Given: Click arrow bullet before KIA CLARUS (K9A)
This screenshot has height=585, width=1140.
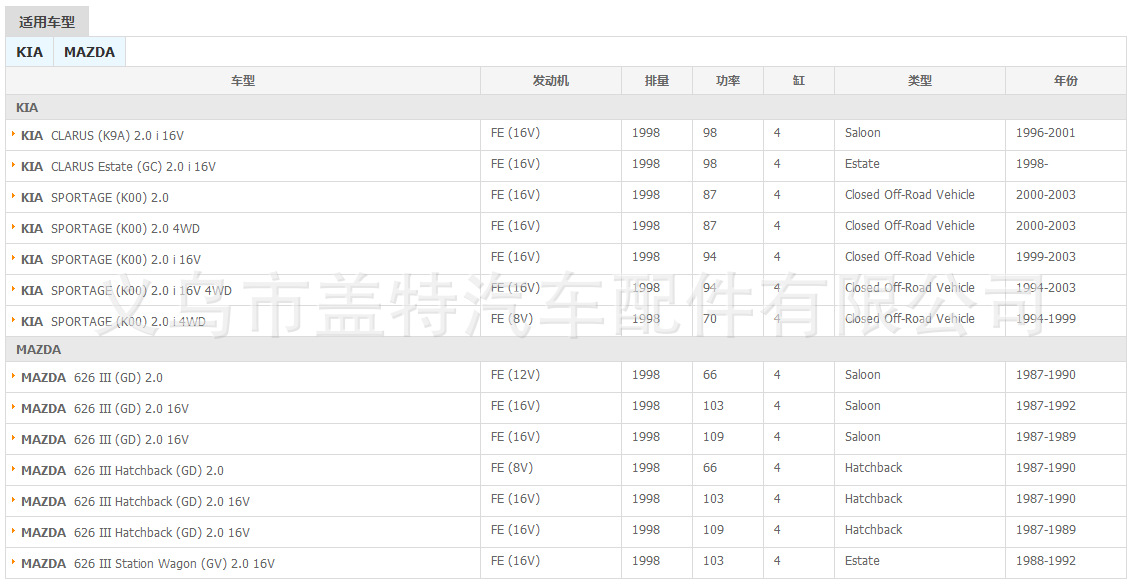Looking at the screenshot, I should (x=13, y=134).
